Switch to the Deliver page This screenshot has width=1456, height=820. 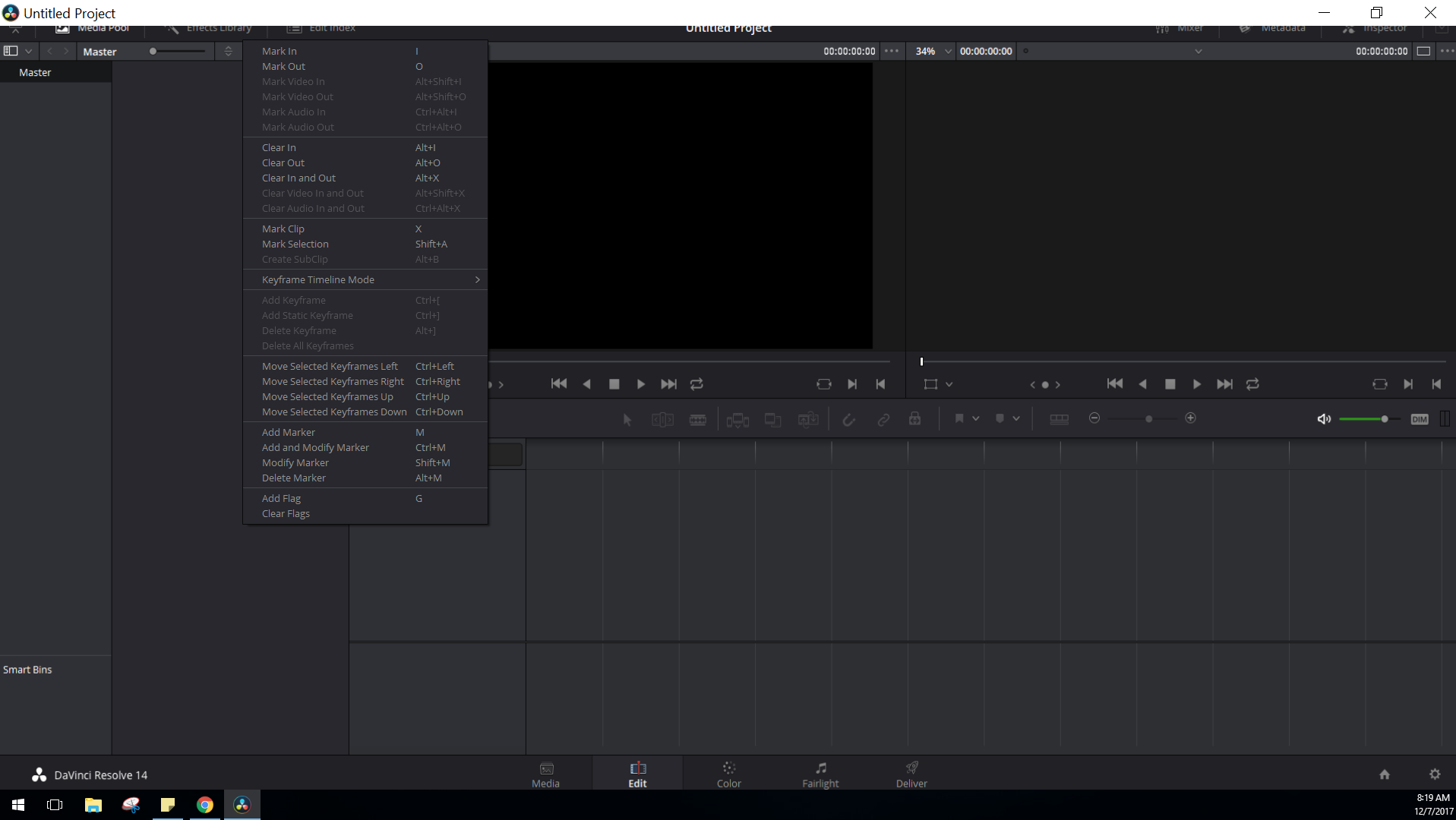(x=911, y=774)
